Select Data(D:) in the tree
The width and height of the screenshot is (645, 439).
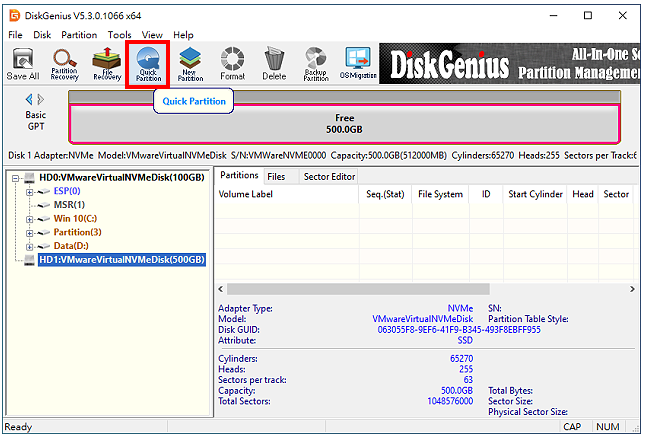click(71, 246)
